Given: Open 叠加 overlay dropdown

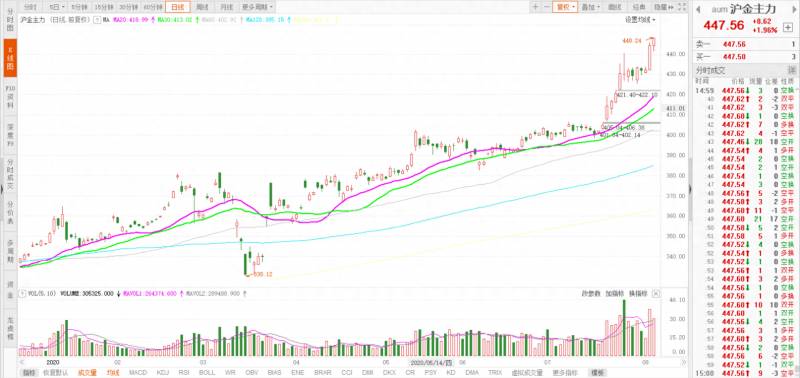Looking at the screenshot, I should pos(591,7).
